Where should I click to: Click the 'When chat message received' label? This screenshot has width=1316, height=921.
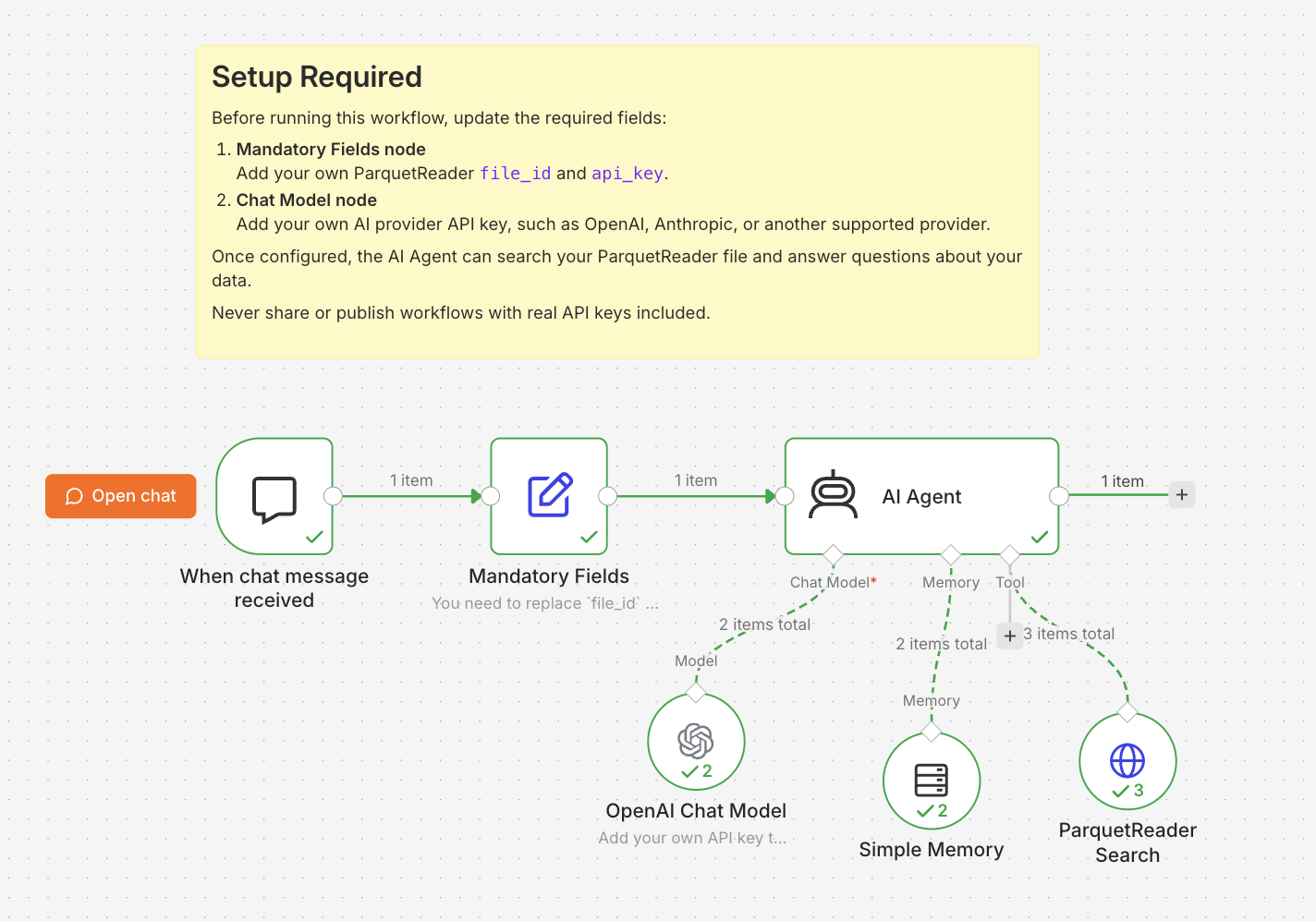pyautogui.click(x=274, y=588)
